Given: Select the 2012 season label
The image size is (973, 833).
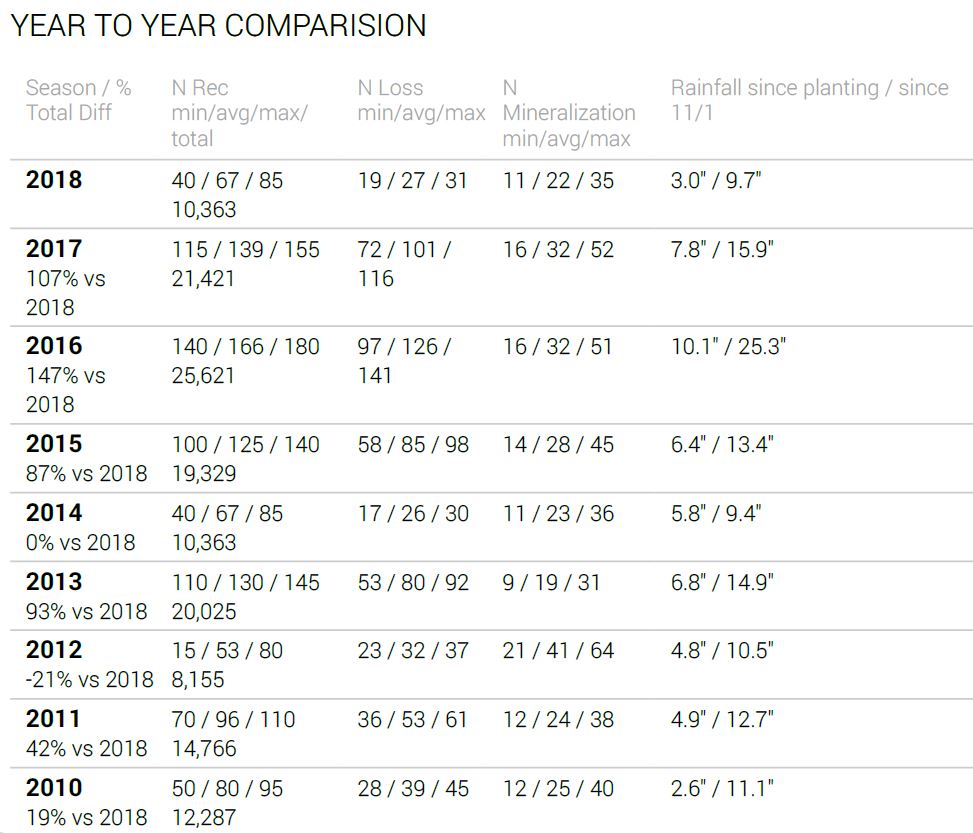Looking at the screenshot, I should (x=54, y=650).
